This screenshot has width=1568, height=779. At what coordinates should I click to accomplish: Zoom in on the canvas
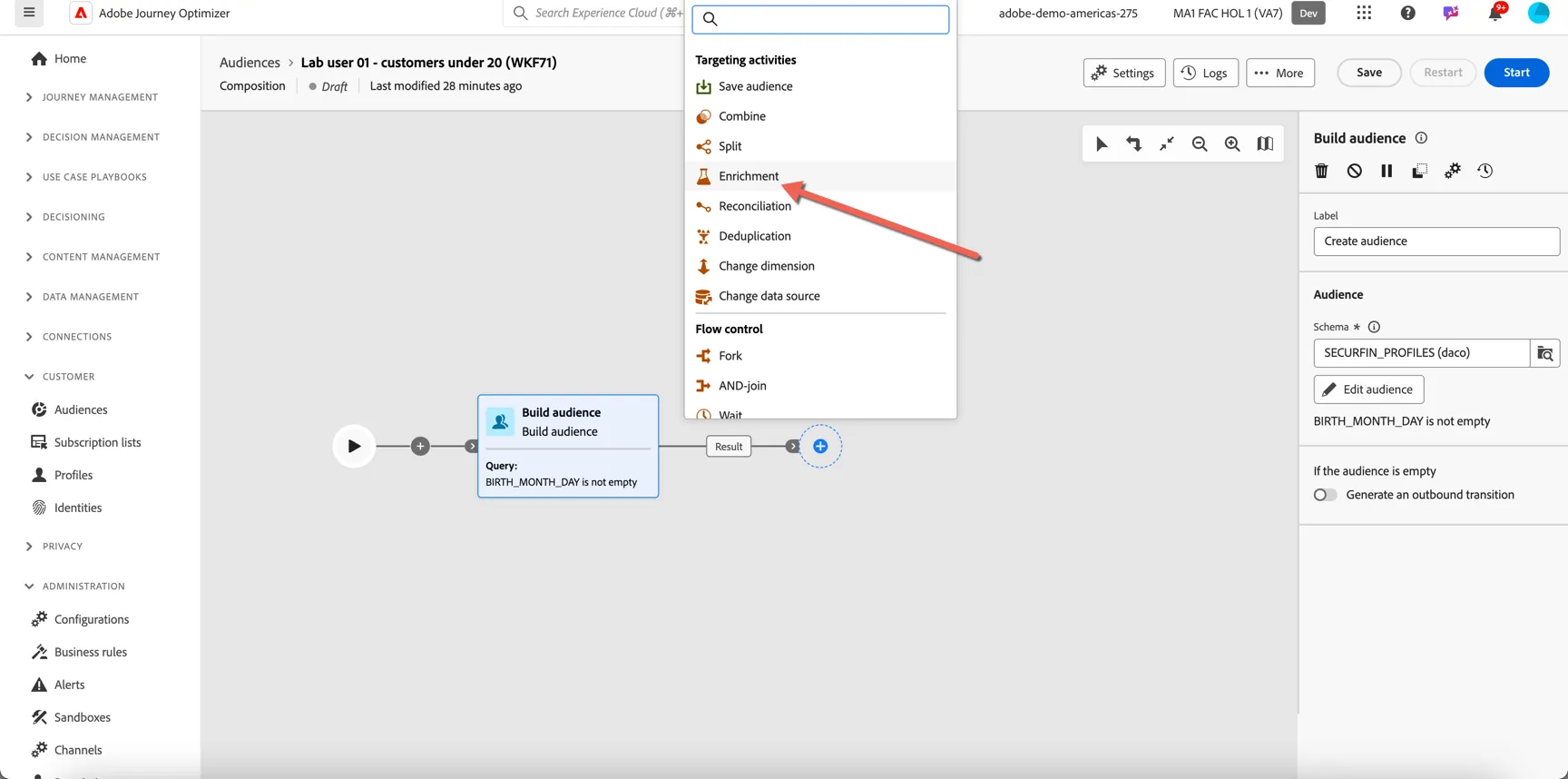pyautogui.click(x=1232, y=143)
